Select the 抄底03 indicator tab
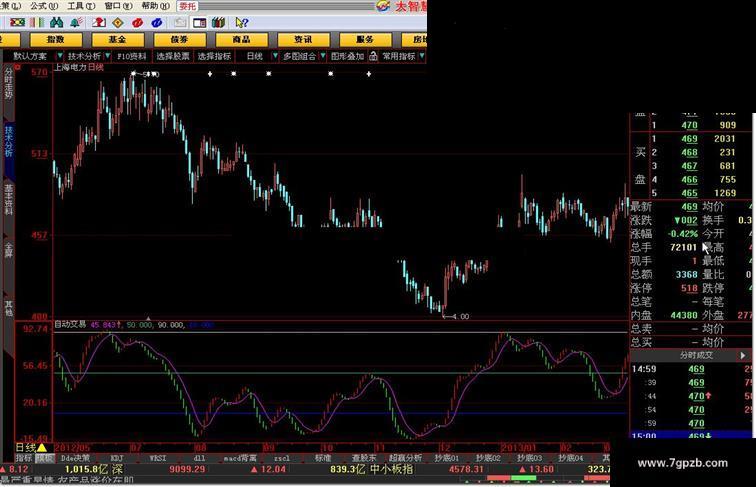 click(x=529, y=458)
